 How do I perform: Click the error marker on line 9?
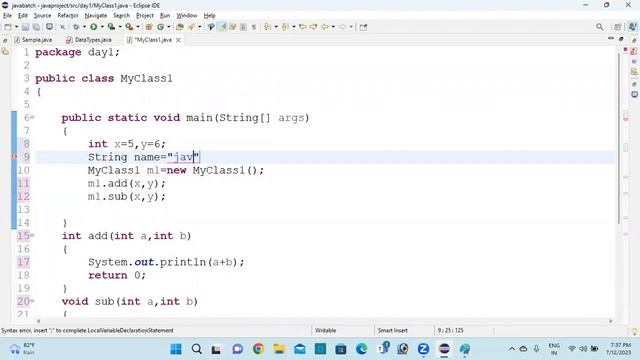pyautogui.click(x=14, y=157)
